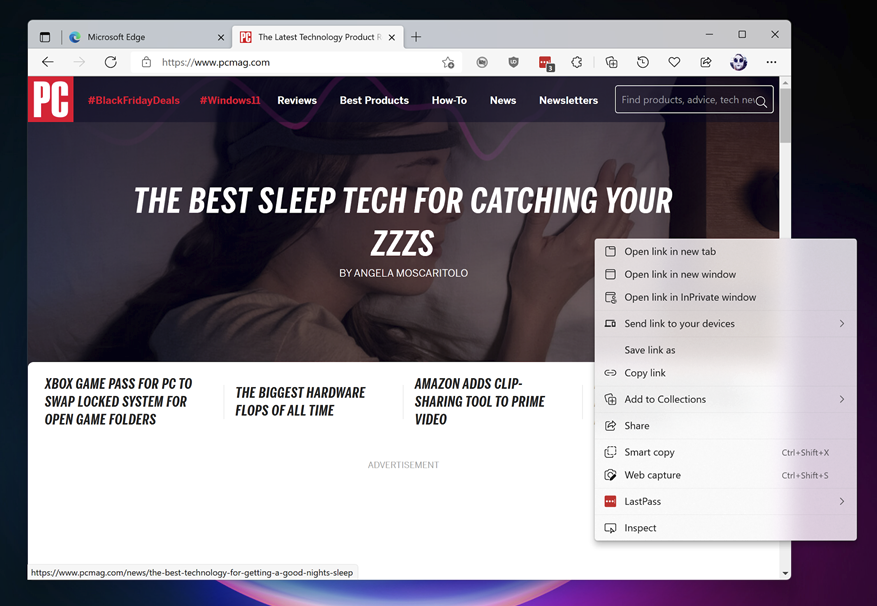The image size is (877, 606).
Task: Open Biggest Hardware Flops article
Action: click(x=300, y=401)
